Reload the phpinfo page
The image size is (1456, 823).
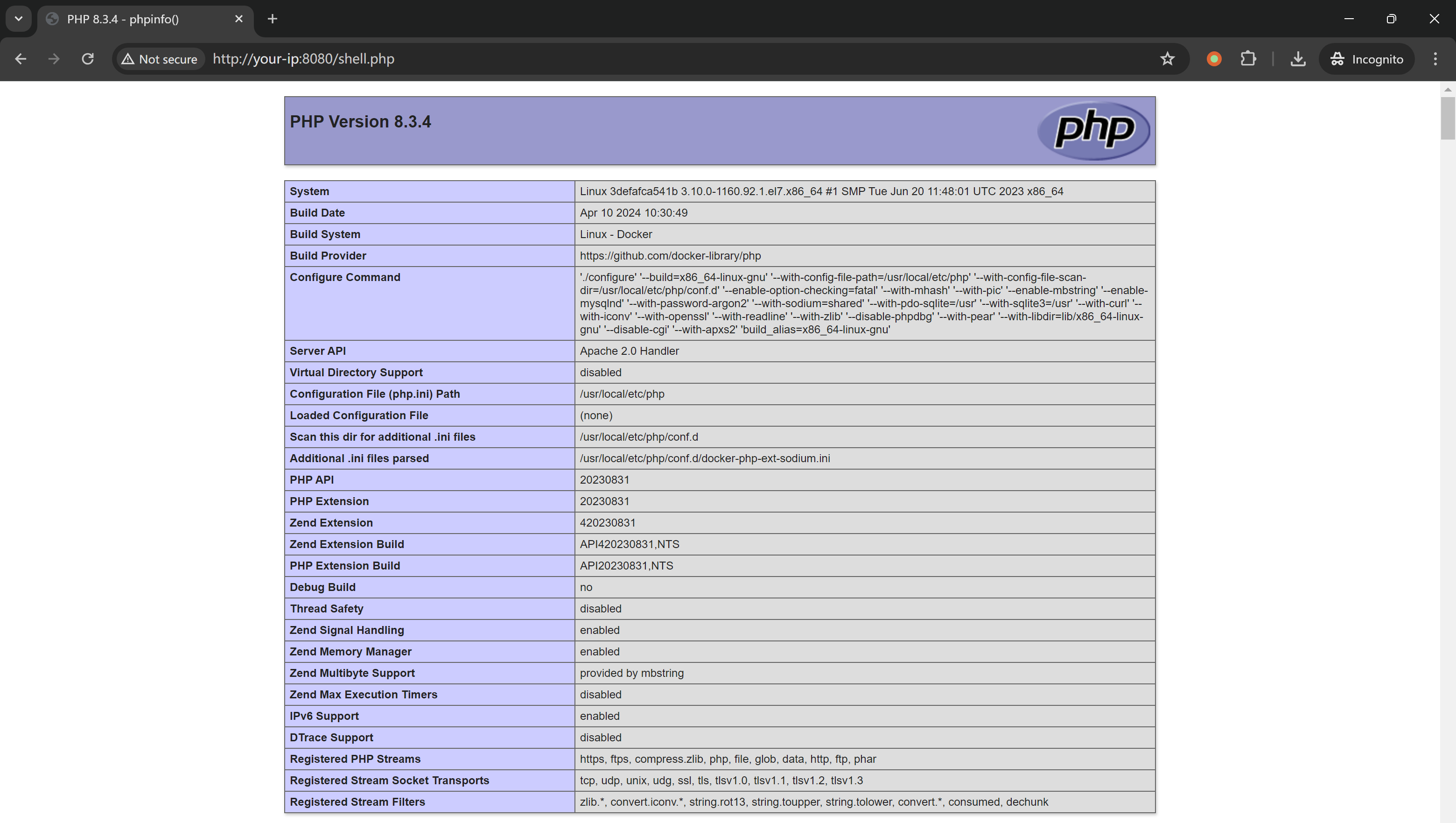click(88, 59)
